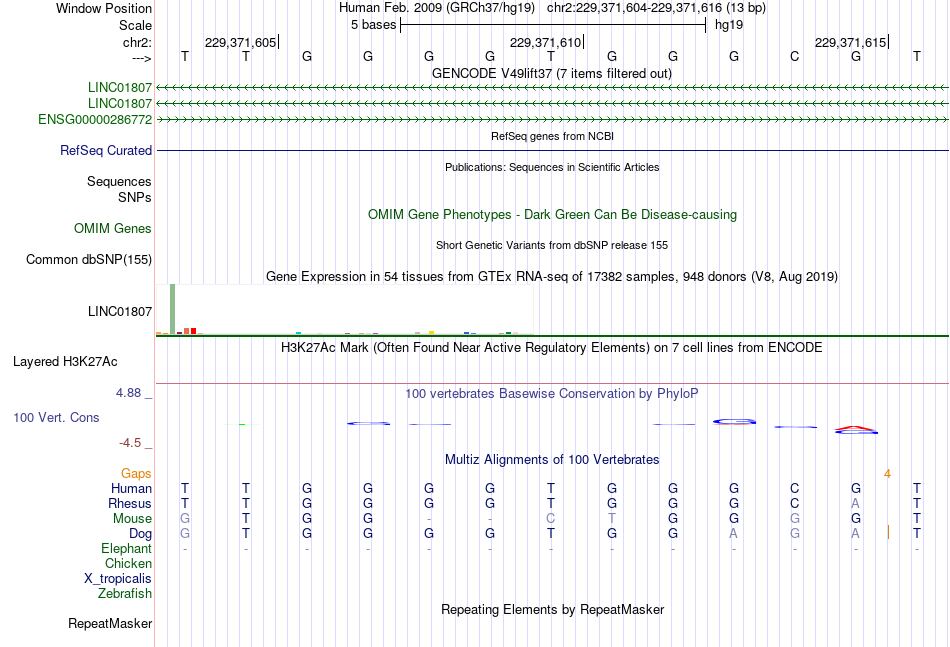Open 100 vertebrates Basewise Conservation by PhyloP title
Viewport: 950px width, 647px height.
[552, 394]
